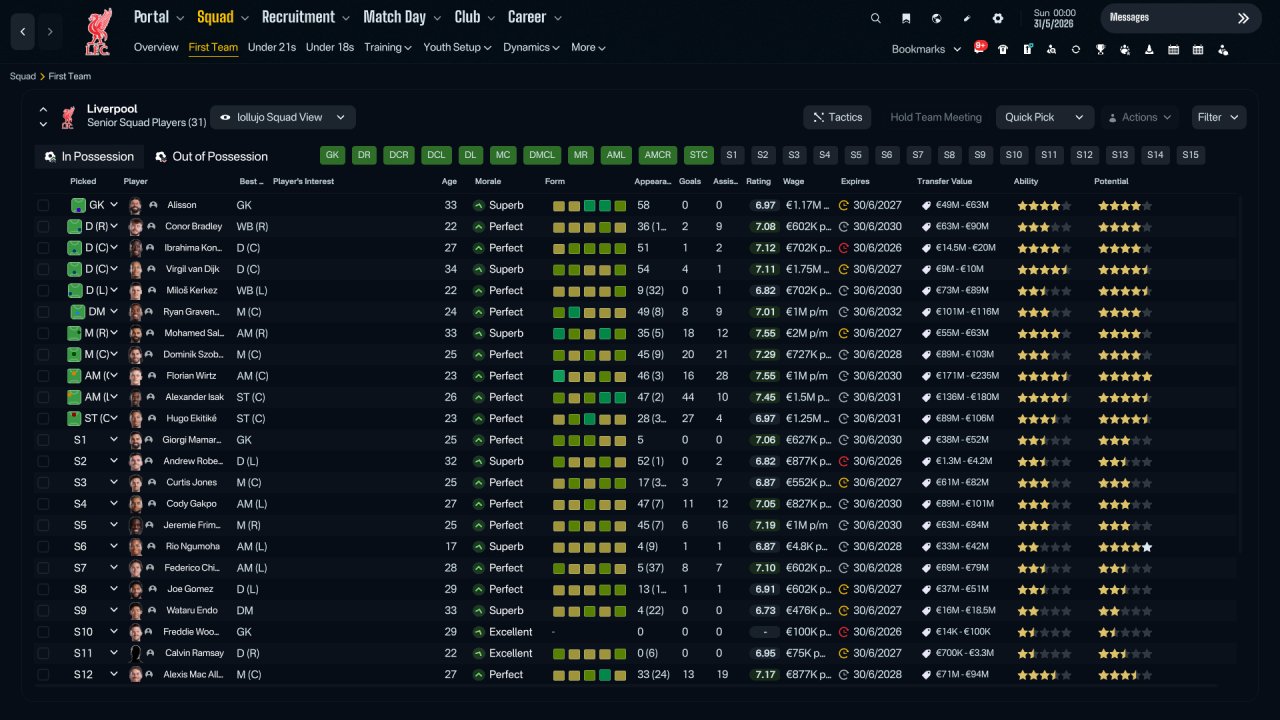Expand the Youth Setup submenu
Viewport: 1280px width, 720px height.
click(457, 47)
